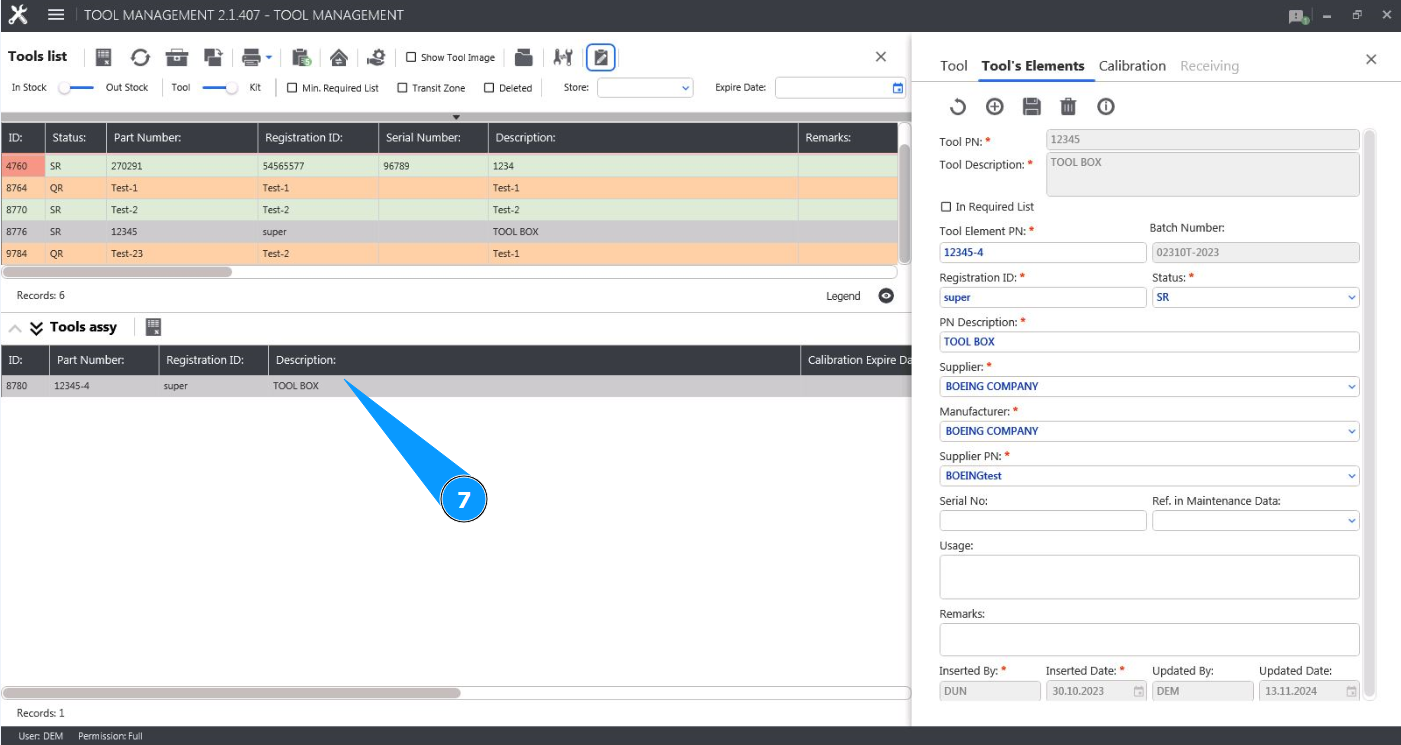Tick the In Required List checkbox

[946, 207]
